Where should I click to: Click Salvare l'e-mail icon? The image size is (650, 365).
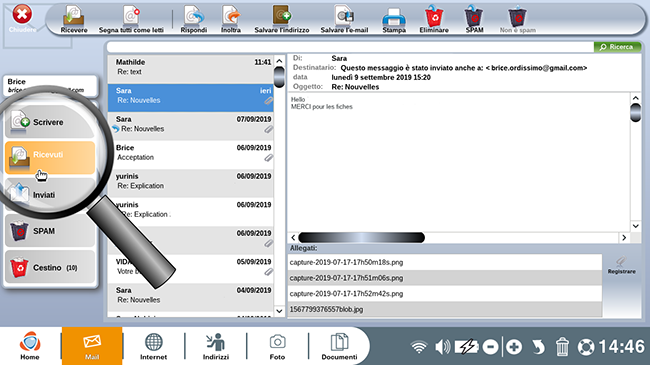pos(344,19)
